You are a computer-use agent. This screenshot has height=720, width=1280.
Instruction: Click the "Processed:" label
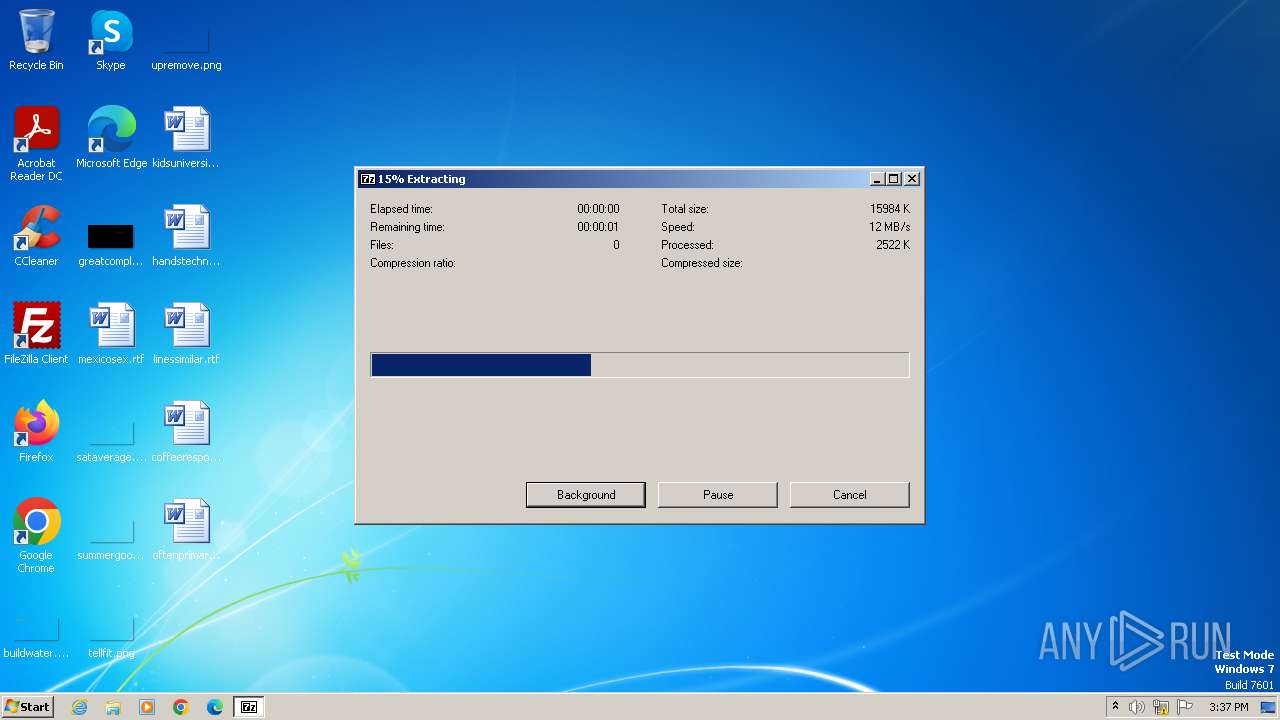687,245
